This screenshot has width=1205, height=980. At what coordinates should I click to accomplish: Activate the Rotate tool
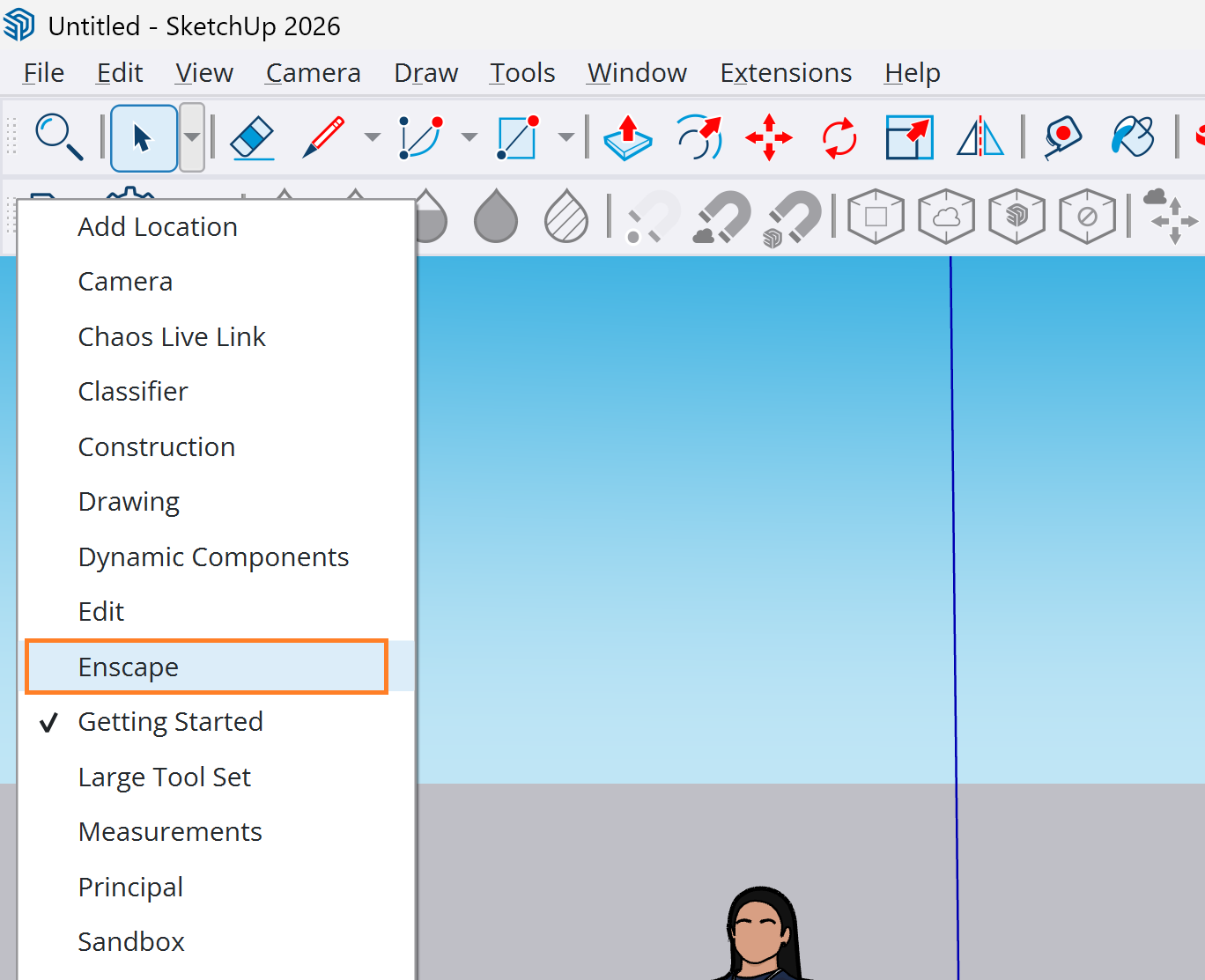tap(839, 137)
